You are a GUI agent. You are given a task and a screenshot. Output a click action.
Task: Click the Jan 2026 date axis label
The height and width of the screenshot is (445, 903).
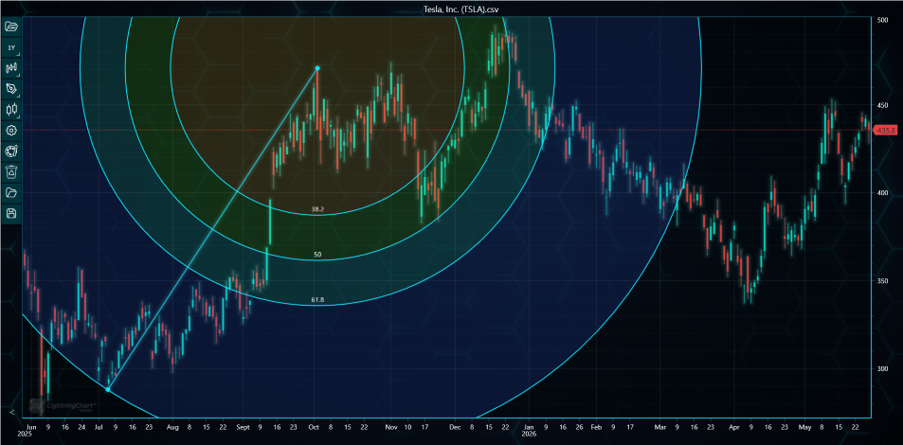[529, 431]
